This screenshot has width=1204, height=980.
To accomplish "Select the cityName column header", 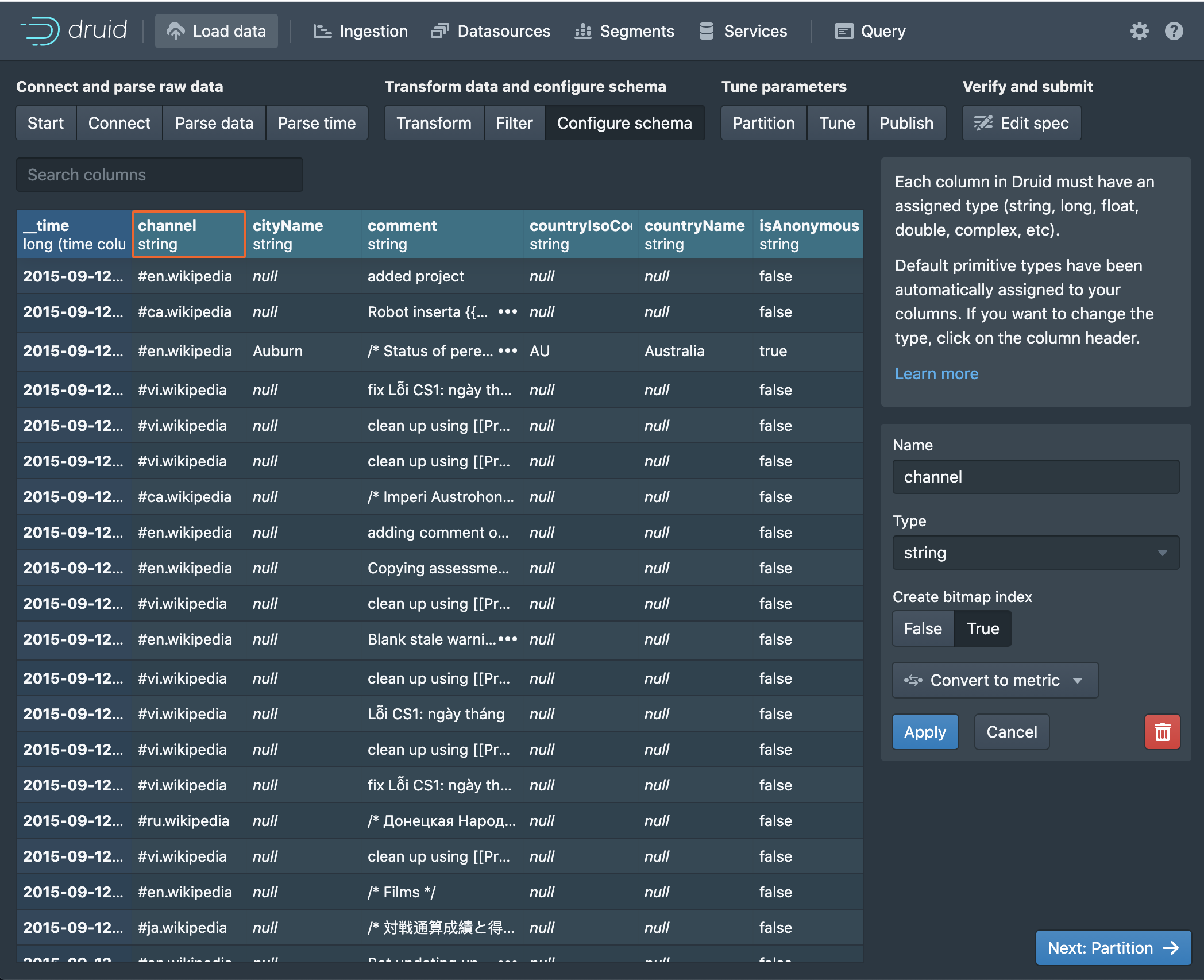I will [x=303, y=234].
